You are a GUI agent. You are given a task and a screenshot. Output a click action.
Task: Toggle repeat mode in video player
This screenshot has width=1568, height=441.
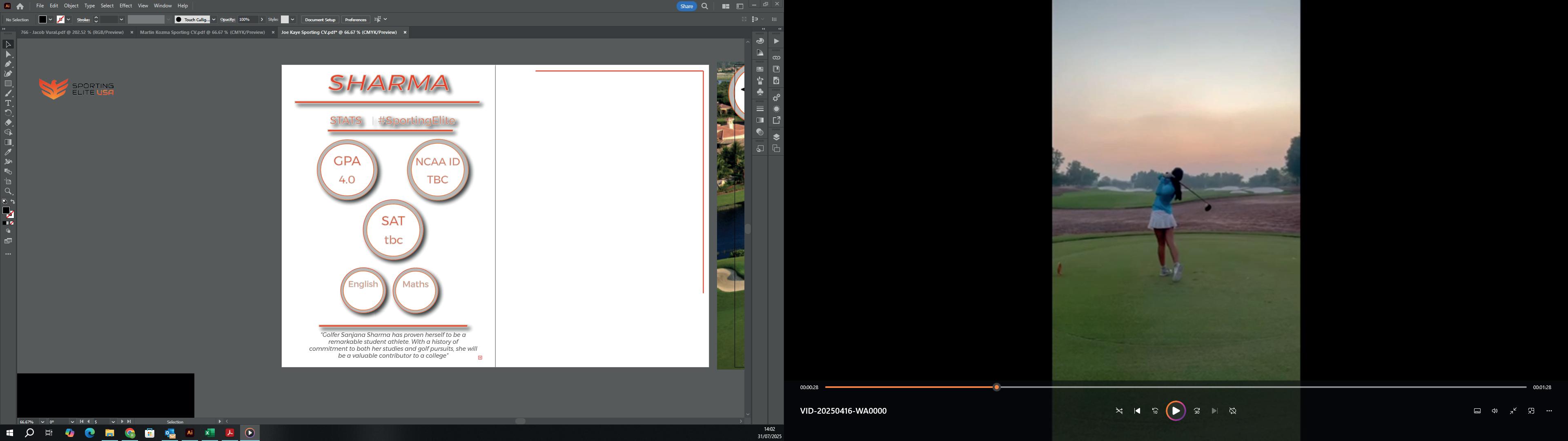point(1233,411)
